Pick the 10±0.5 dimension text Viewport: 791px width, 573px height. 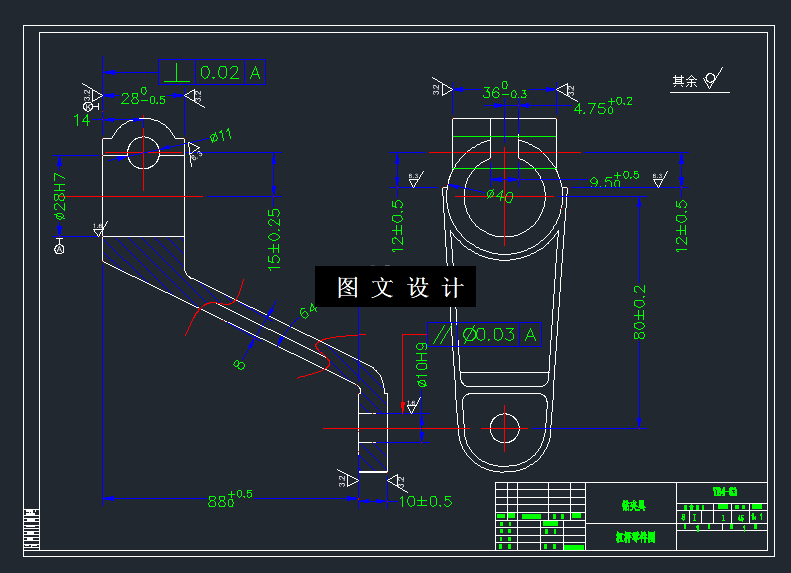(x=425, y=501)
